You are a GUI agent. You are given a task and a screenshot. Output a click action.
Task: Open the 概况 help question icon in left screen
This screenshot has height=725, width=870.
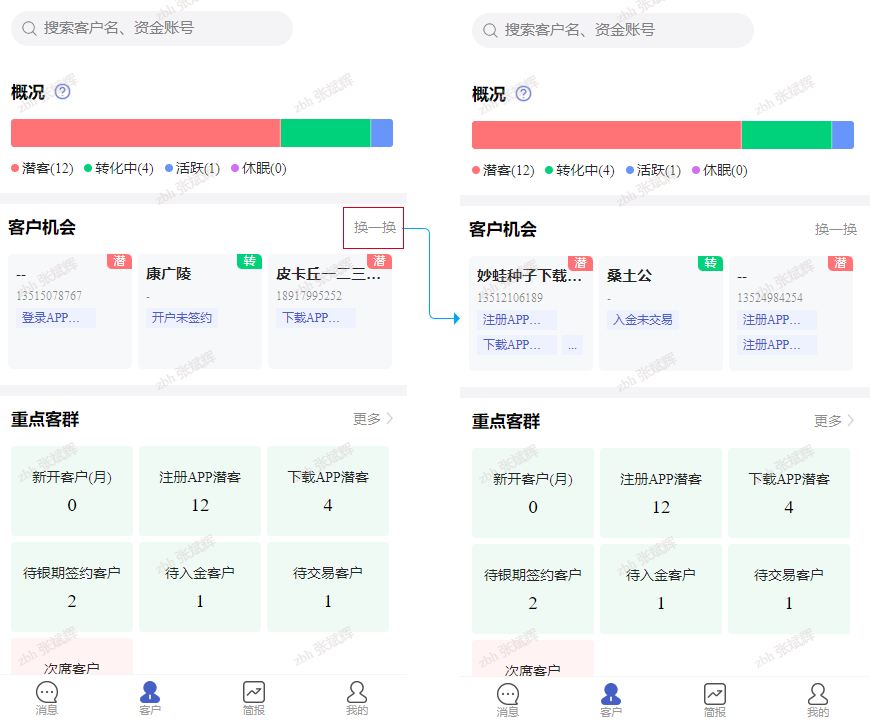pyautogui.click(x=63, y=92)
